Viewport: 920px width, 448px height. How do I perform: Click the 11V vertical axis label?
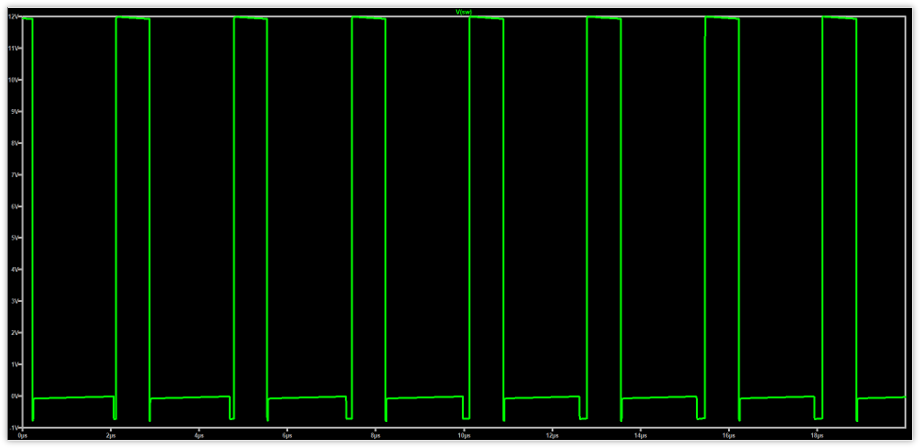[x=12, y=48]
